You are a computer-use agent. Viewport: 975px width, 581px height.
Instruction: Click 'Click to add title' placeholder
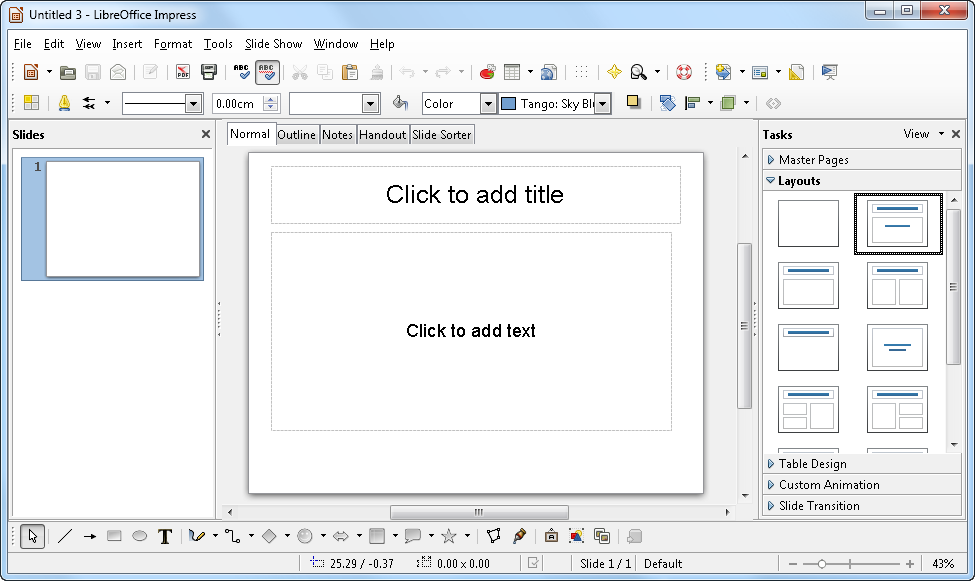pos(475,195)
